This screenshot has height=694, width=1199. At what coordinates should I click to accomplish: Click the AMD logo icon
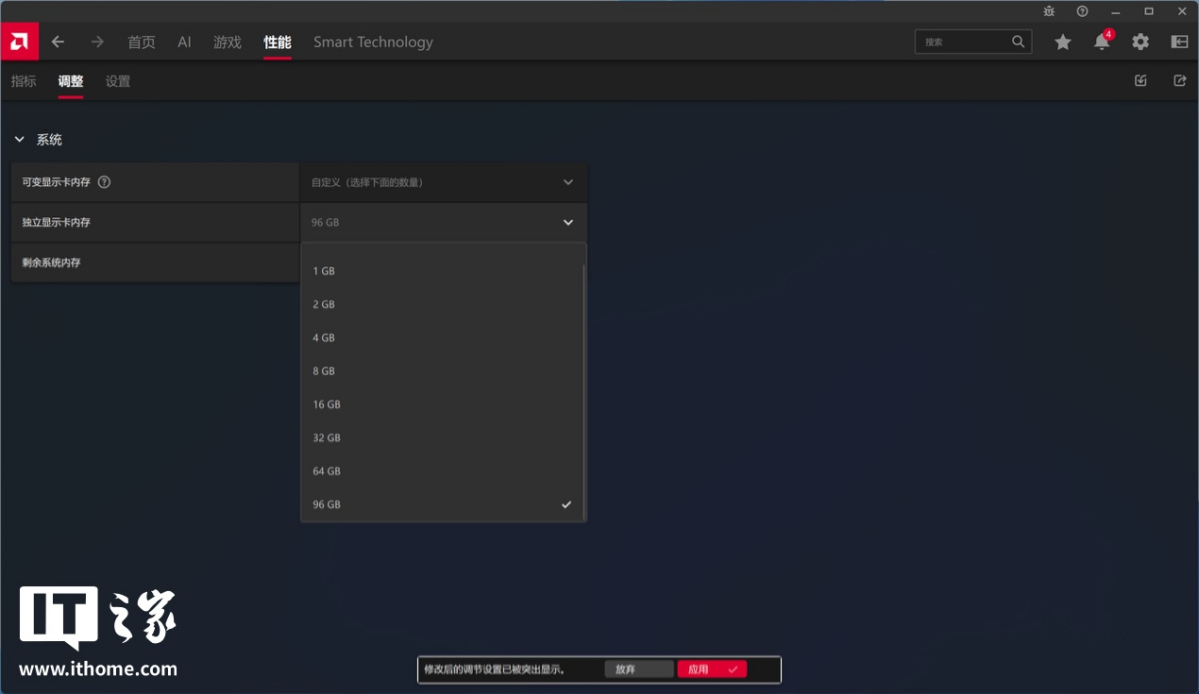click(x=19, y=42)
